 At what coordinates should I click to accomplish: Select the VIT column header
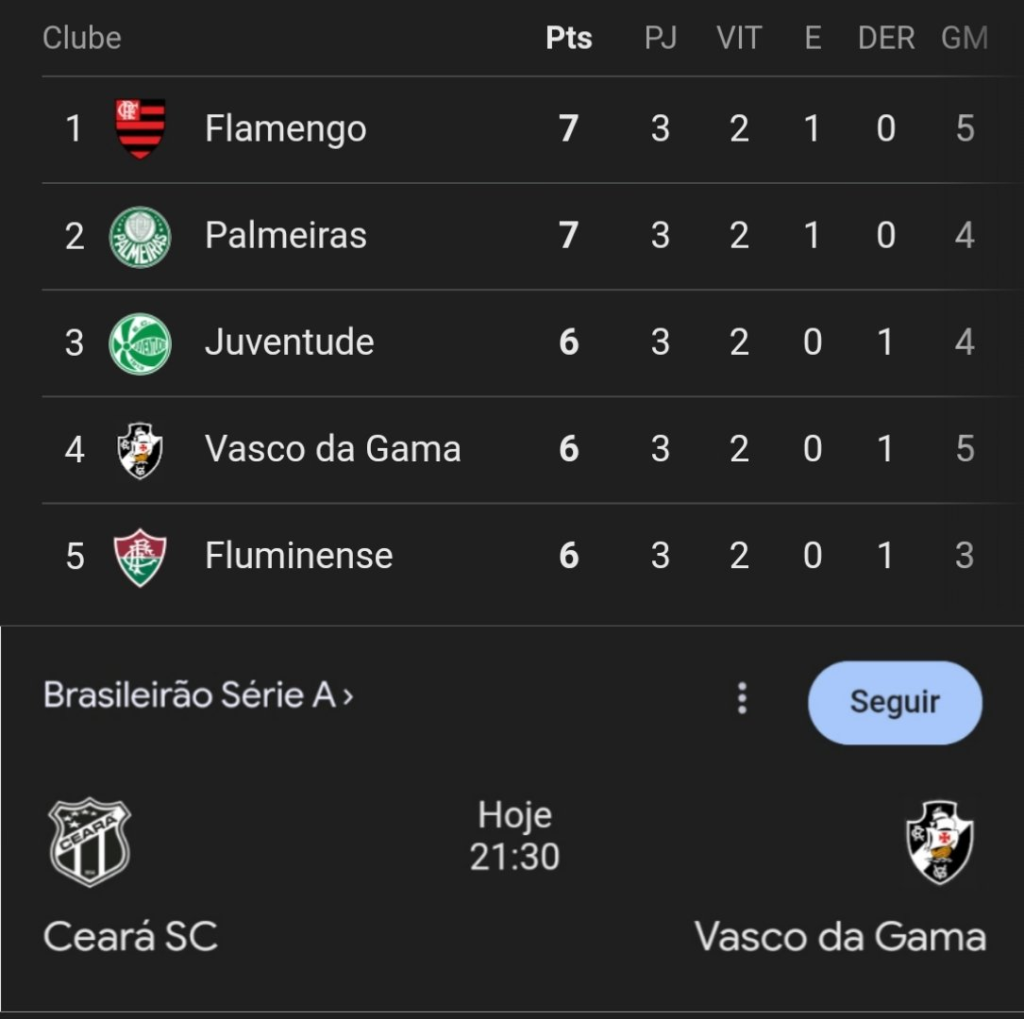(x=739, y=39)
